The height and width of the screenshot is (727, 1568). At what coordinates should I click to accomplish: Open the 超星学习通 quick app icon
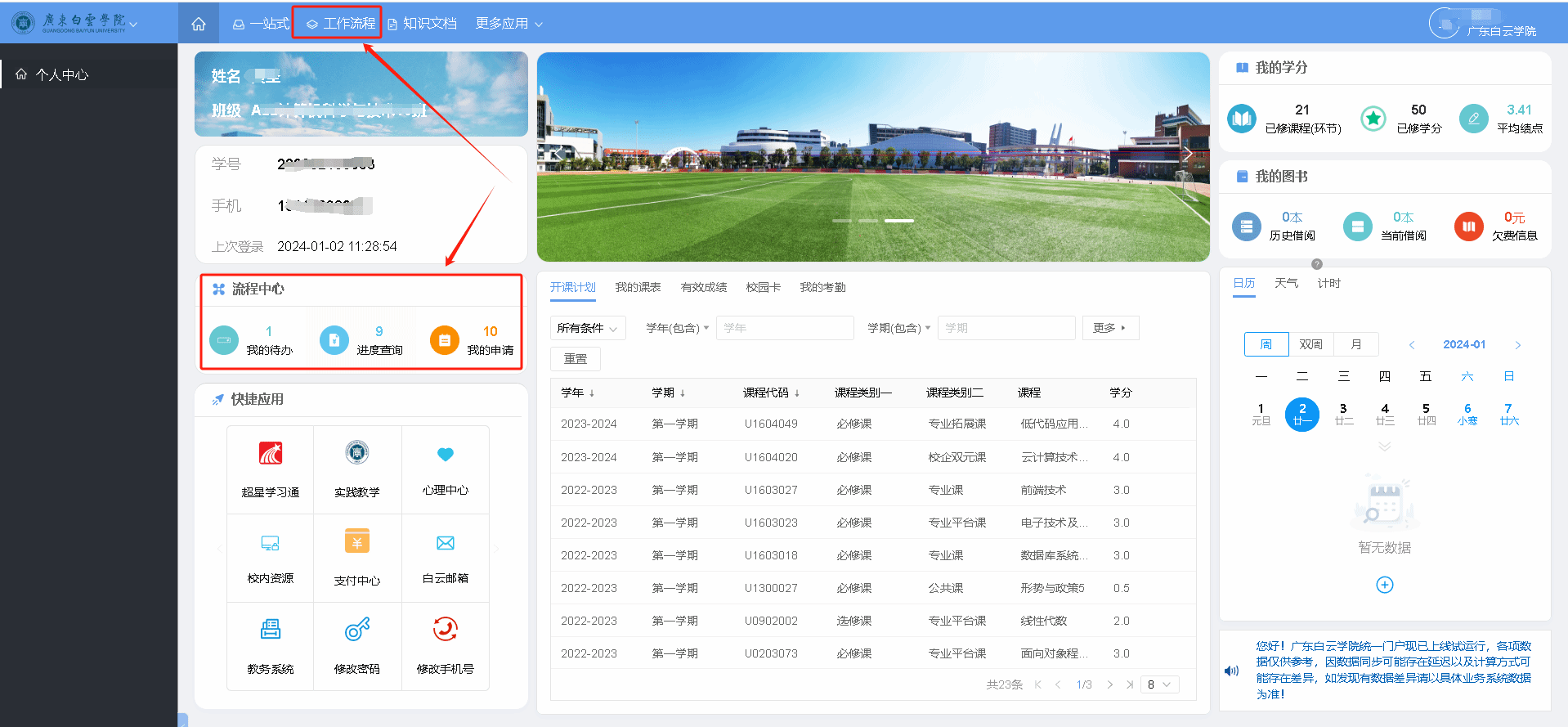point(271,454)
